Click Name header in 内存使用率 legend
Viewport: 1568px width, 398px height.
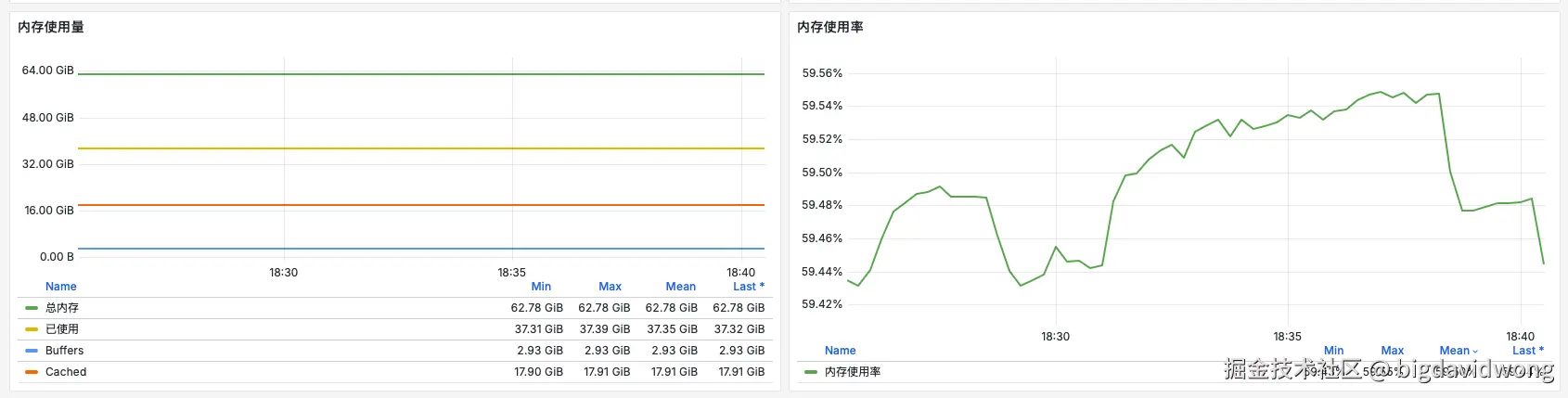pyautogui.click(x=841, y=351)
